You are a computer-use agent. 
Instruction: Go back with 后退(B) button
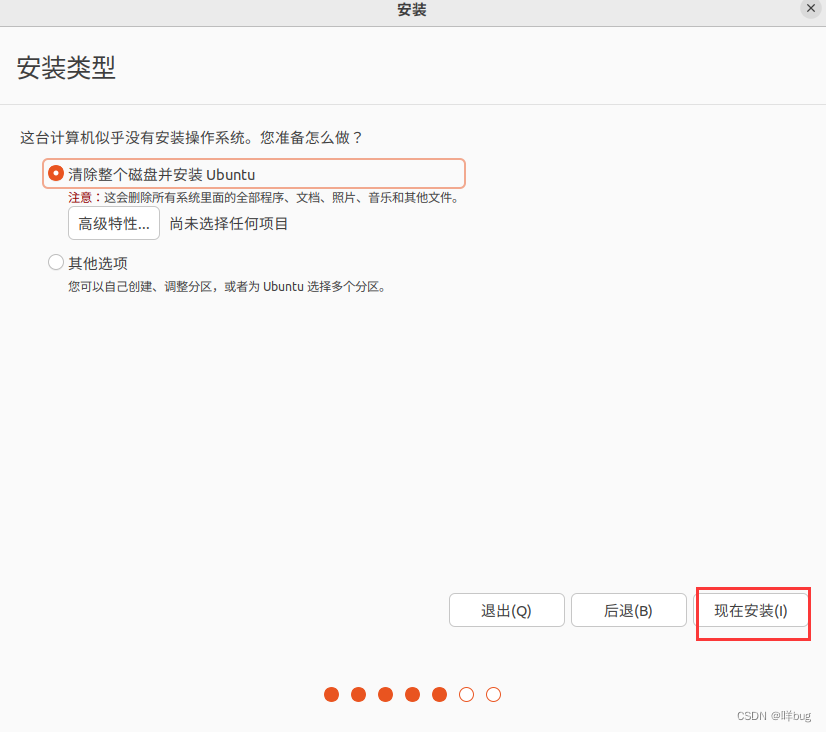click(628, 610)
